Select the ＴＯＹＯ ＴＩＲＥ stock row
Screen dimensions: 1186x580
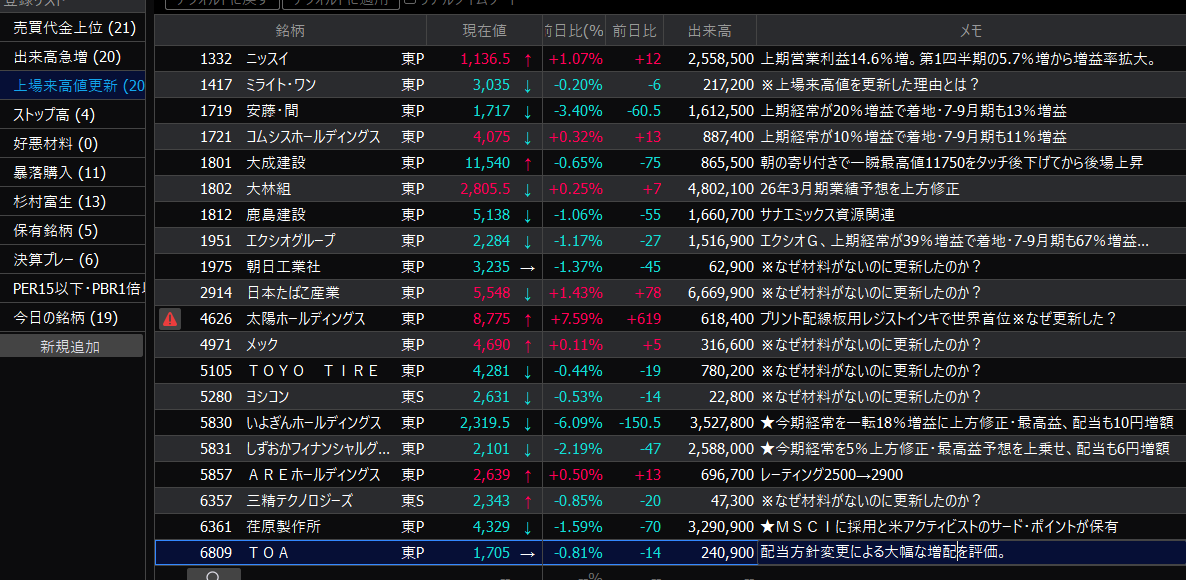pyautogui.click(x=312, y=371)
